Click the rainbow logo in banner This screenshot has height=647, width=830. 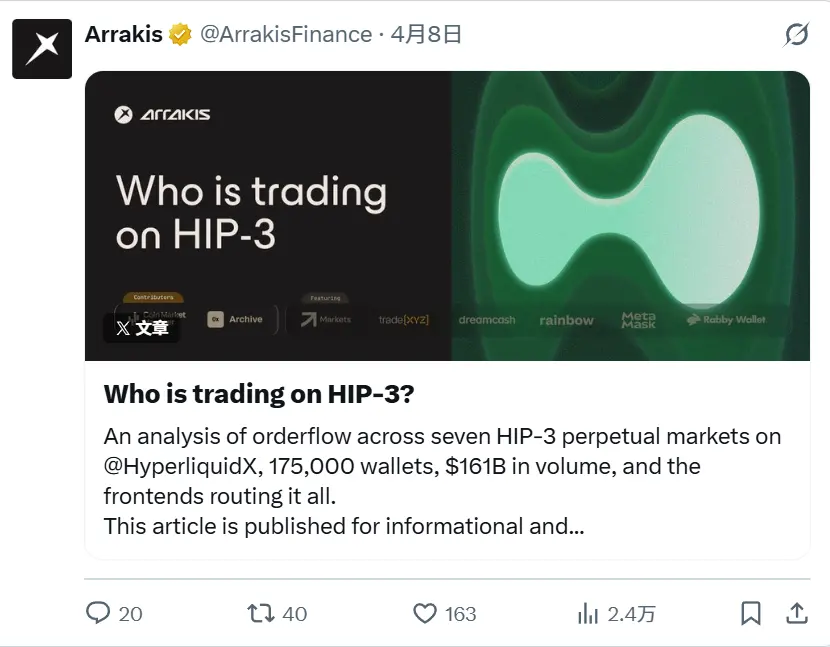[x=566, y=320]
